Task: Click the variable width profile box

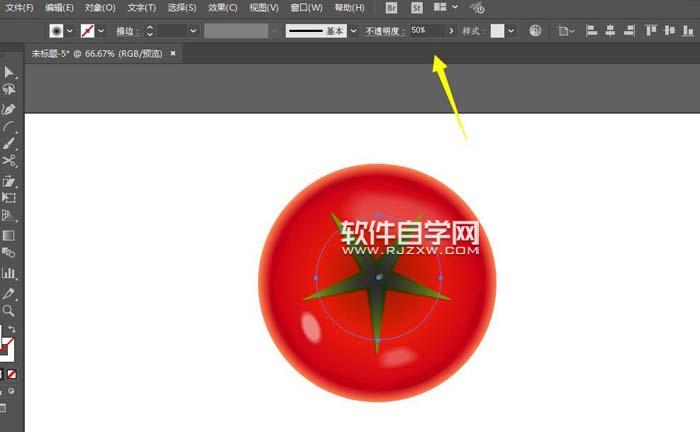Action: (236, 31)
